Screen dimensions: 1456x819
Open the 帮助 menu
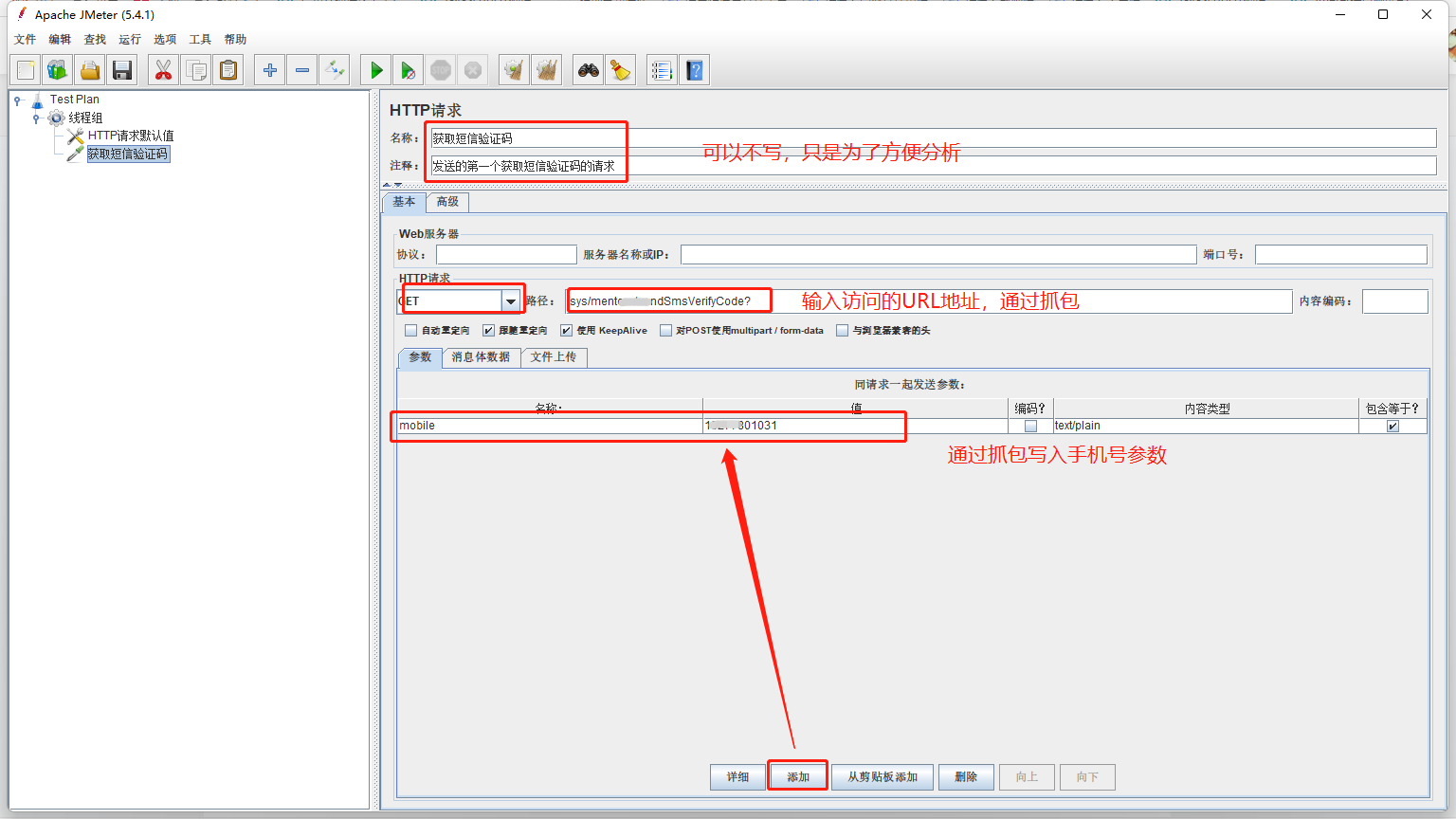coord(235,40)
